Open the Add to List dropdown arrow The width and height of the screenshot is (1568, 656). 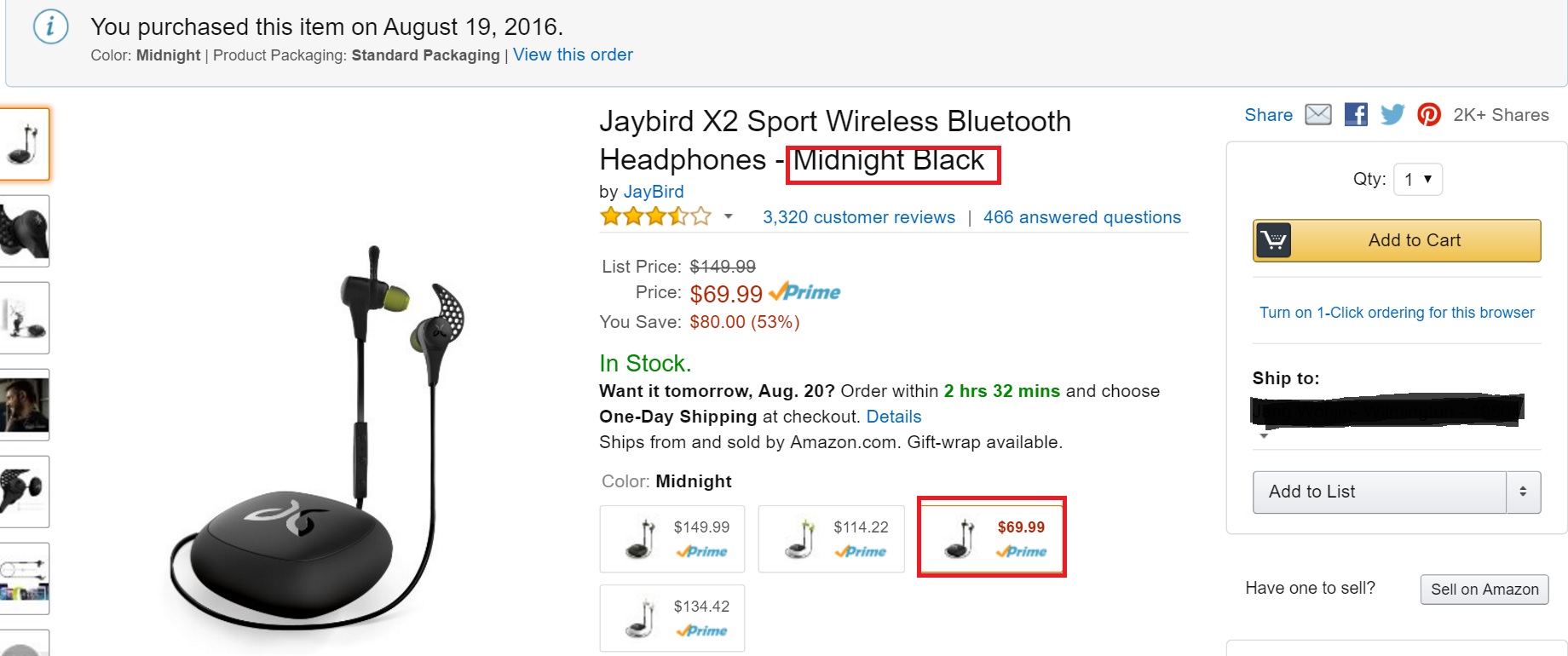tap(1523, 492)
